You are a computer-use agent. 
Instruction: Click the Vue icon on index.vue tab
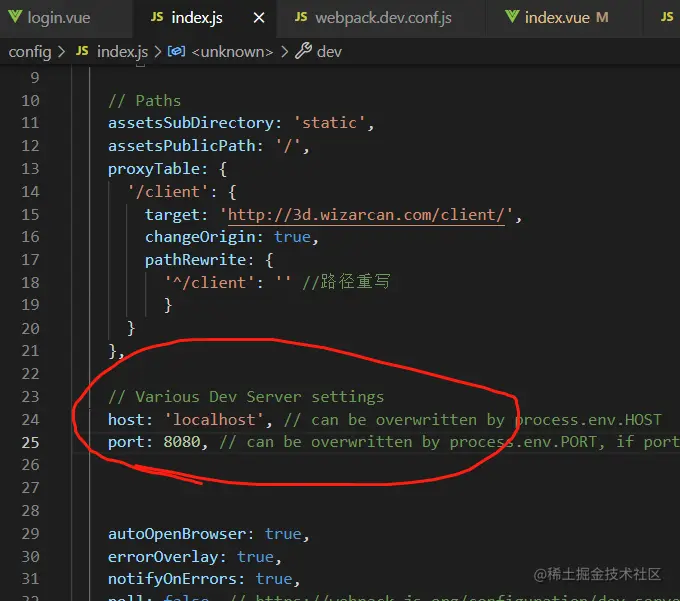pyautogui.click(x=512, y=17)
